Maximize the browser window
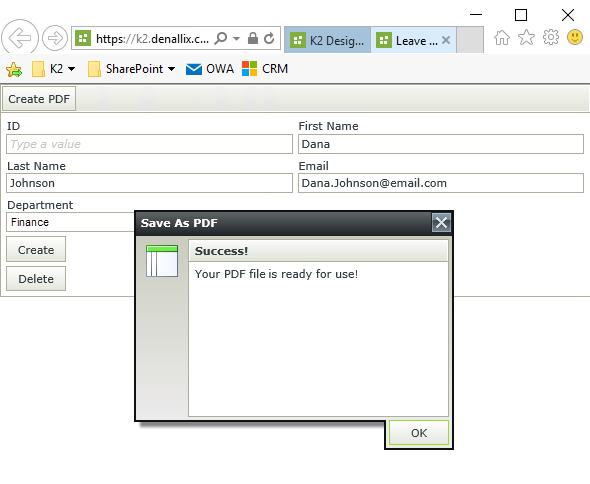 (x=521, y=15)
